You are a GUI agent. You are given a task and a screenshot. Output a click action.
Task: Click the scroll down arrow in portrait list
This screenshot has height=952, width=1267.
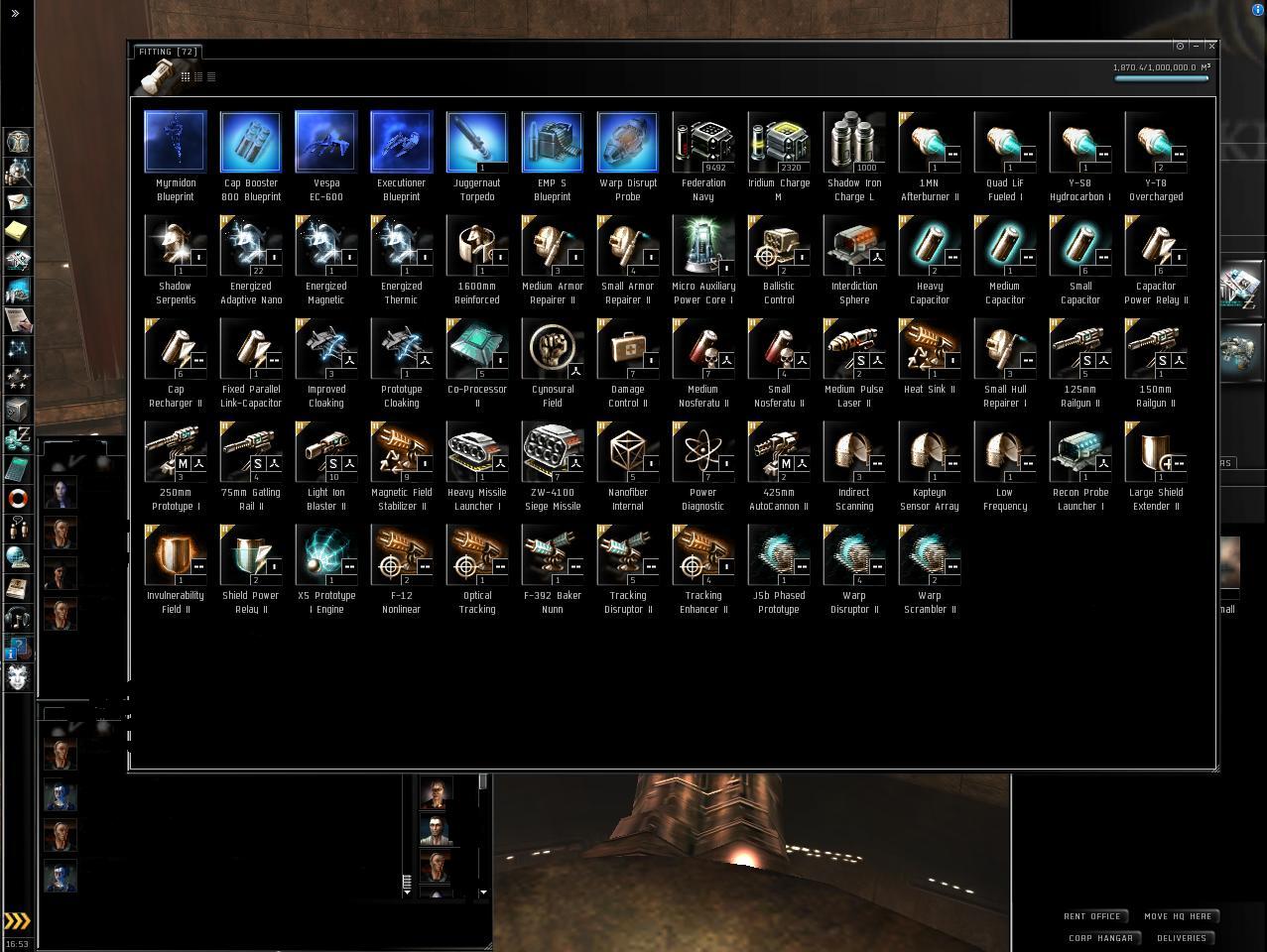coord(483,892)
